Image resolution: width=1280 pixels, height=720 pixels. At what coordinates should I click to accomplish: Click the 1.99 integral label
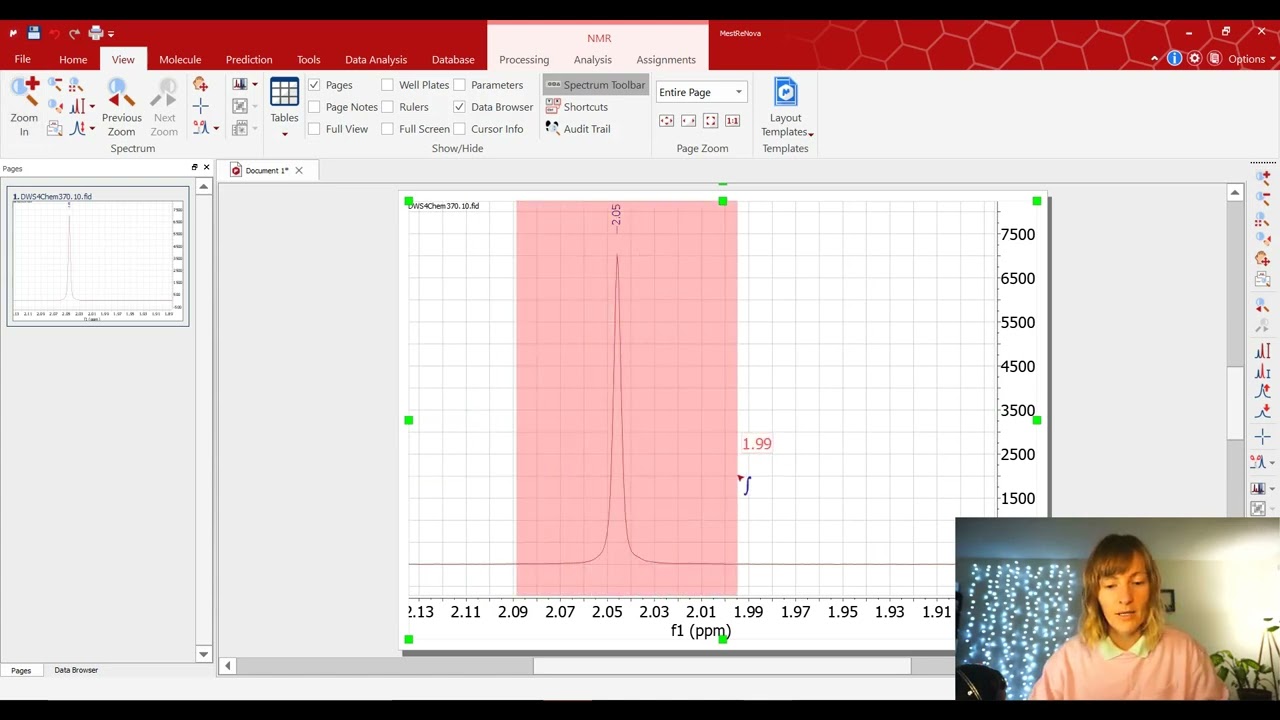pos(757,444)
